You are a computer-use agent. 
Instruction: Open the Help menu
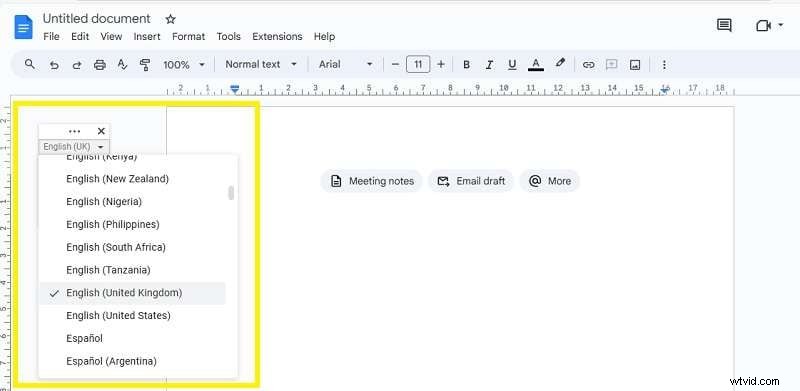point(324,36)
